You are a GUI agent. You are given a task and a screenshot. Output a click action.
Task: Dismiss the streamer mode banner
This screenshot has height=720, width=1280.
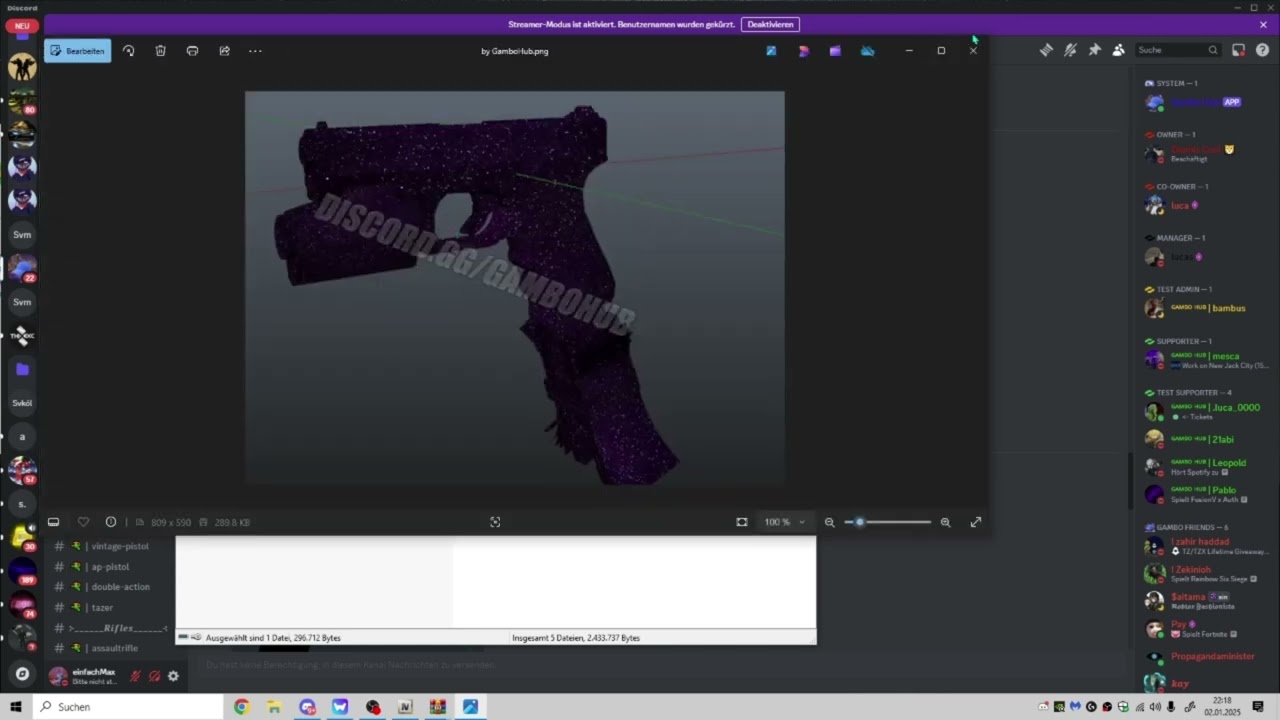click(x=1263, y=24)
